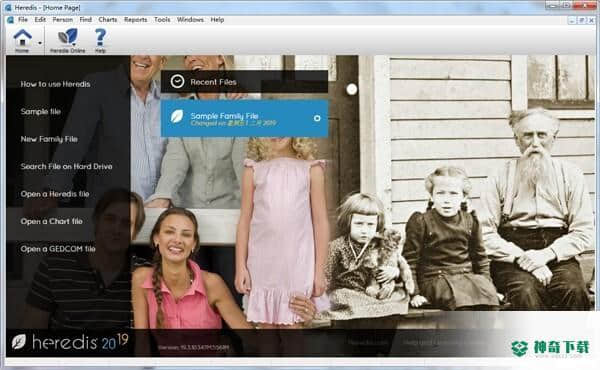Open the Person menu

[x=62, y=20]
